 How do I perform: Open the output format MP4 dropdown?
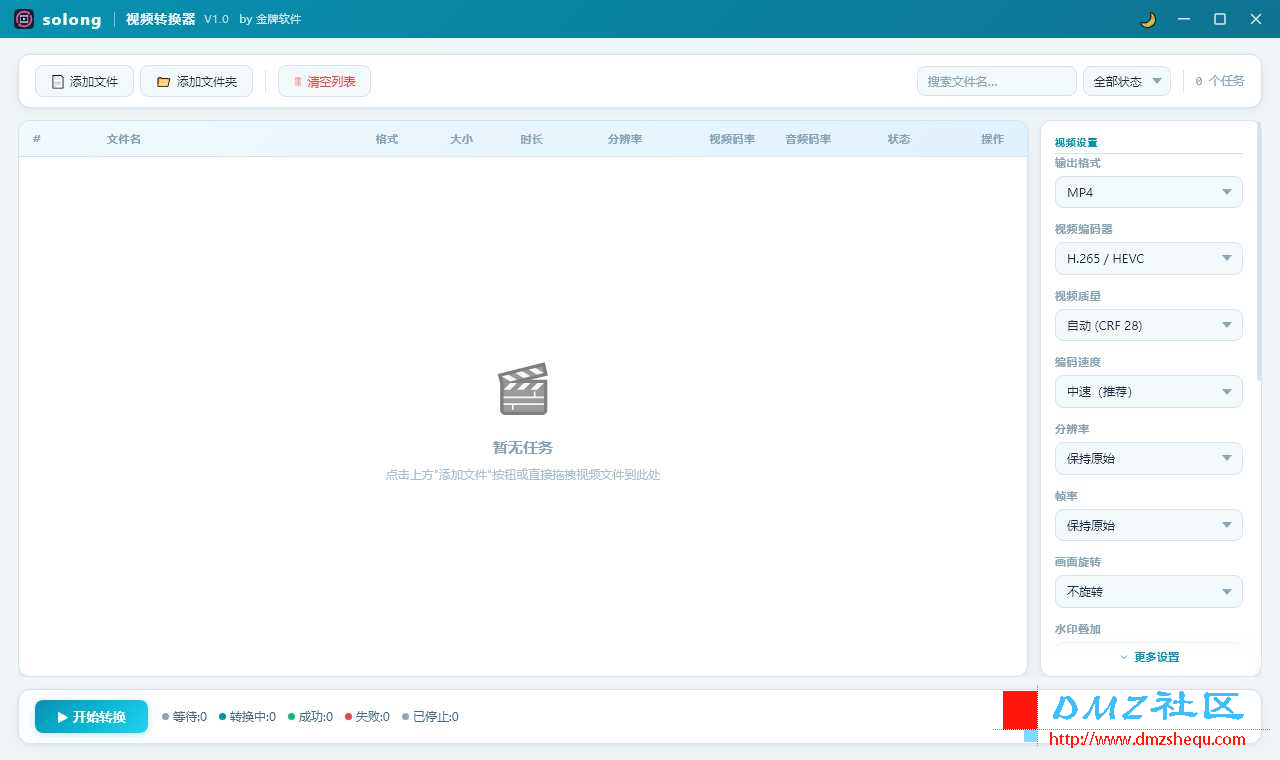tap(1148, 192)
